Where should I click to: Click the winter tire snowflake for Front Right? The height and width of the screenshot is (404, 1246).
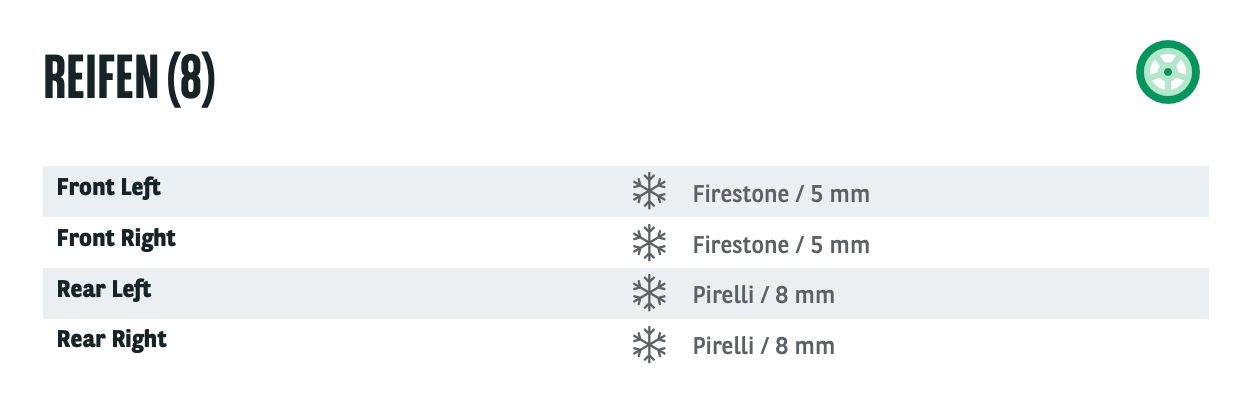click(649, 242)
